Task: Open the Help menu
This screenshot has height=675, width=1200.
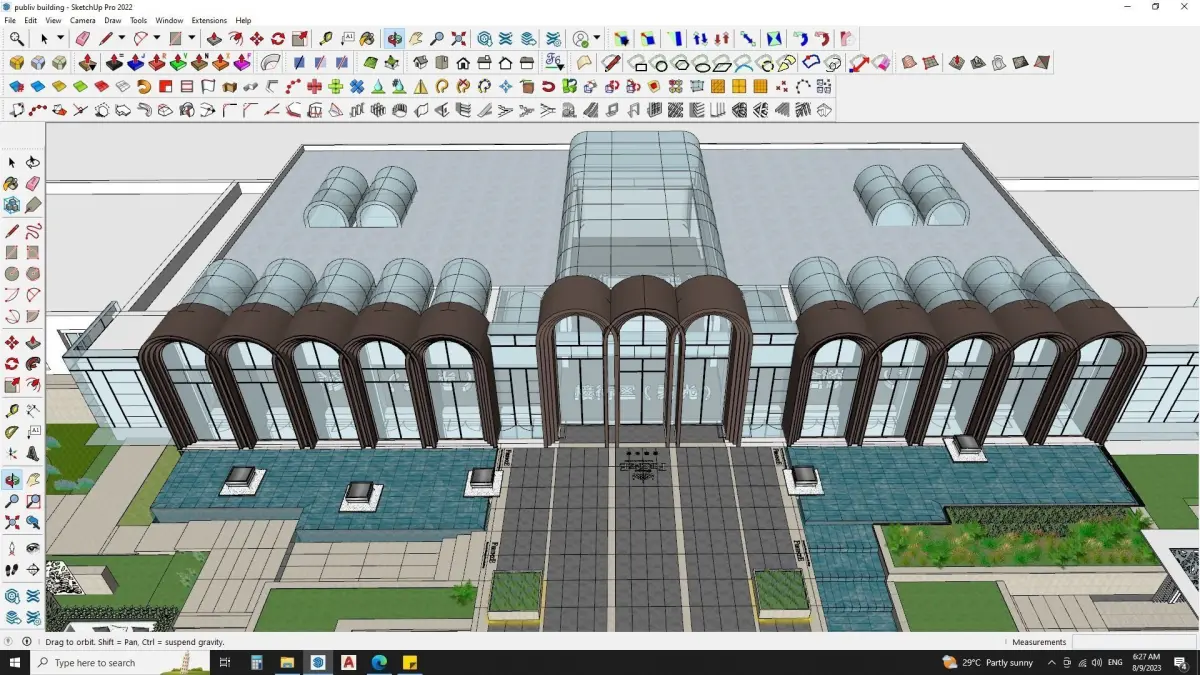Action: 243,20
